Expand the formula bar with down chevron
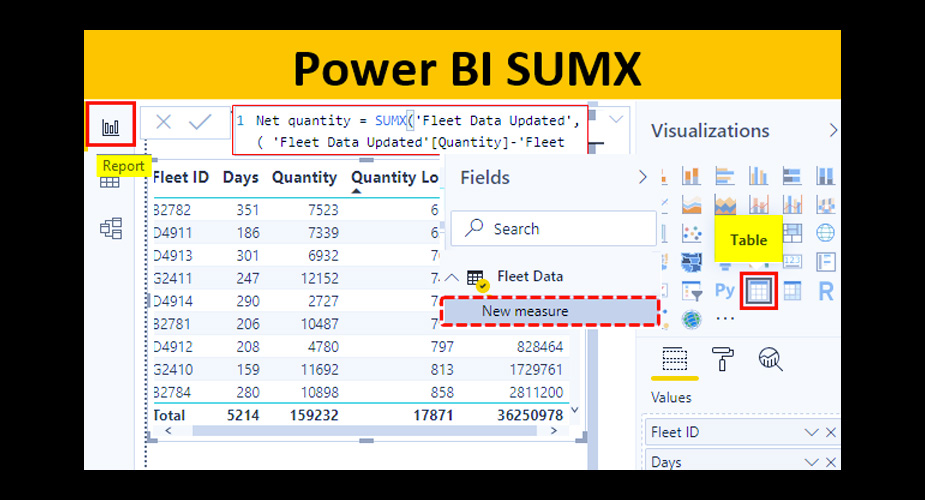 [x=616, y=120]
